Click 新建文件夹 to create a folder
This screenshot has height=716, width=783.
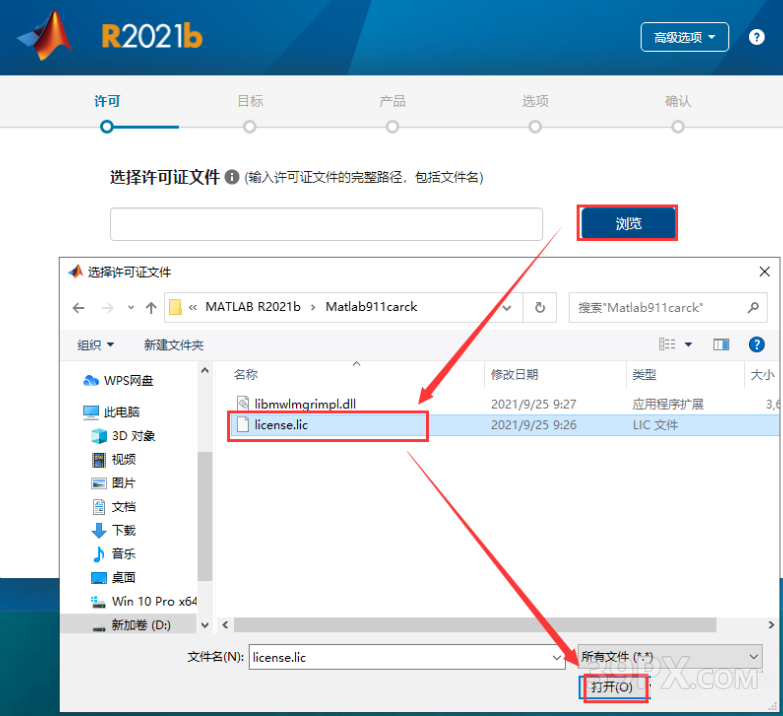(x=174, y=345)
